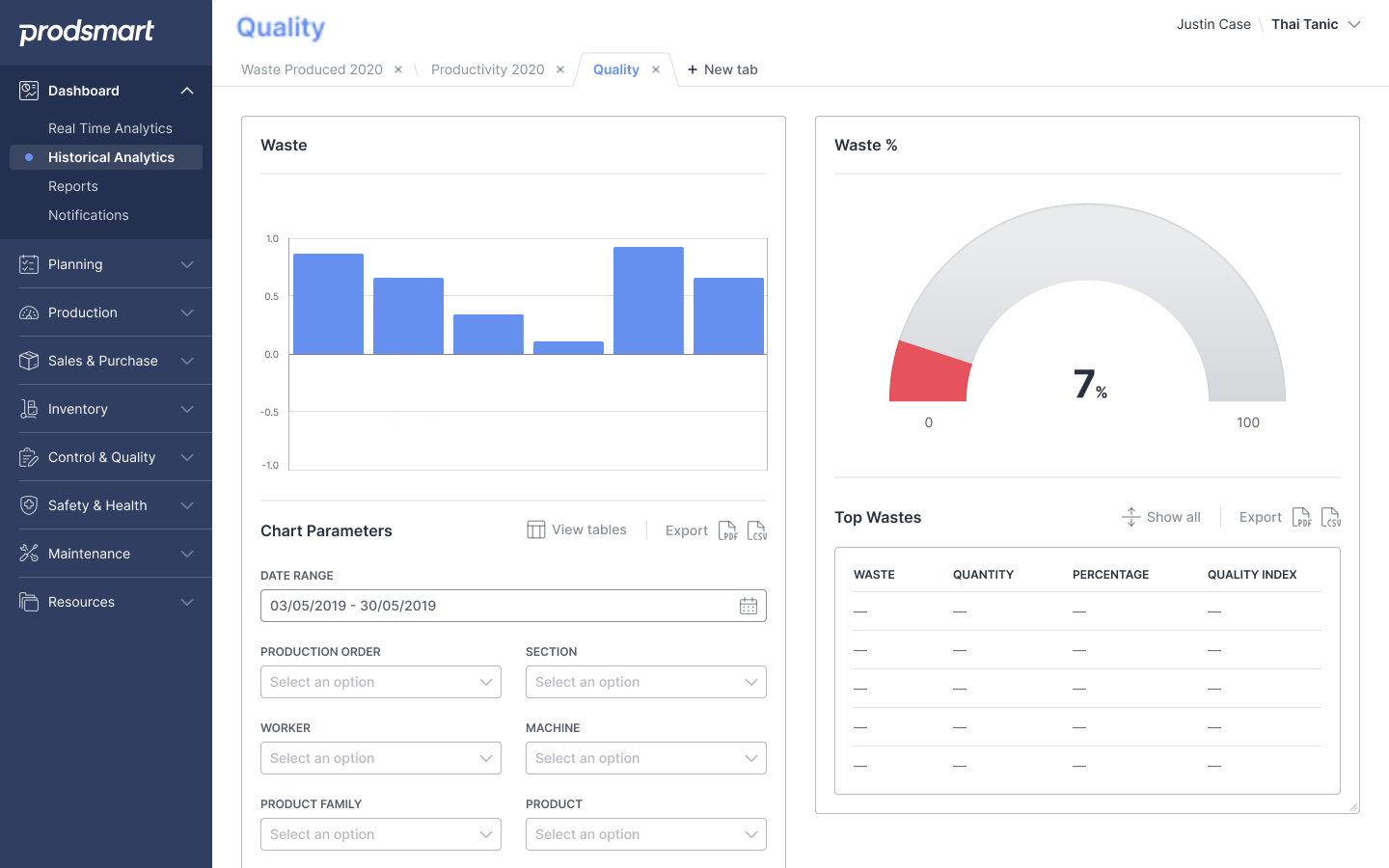Click the Maintenance tools icon
The width and height of the screenshot is (1389, 868).
29,554
